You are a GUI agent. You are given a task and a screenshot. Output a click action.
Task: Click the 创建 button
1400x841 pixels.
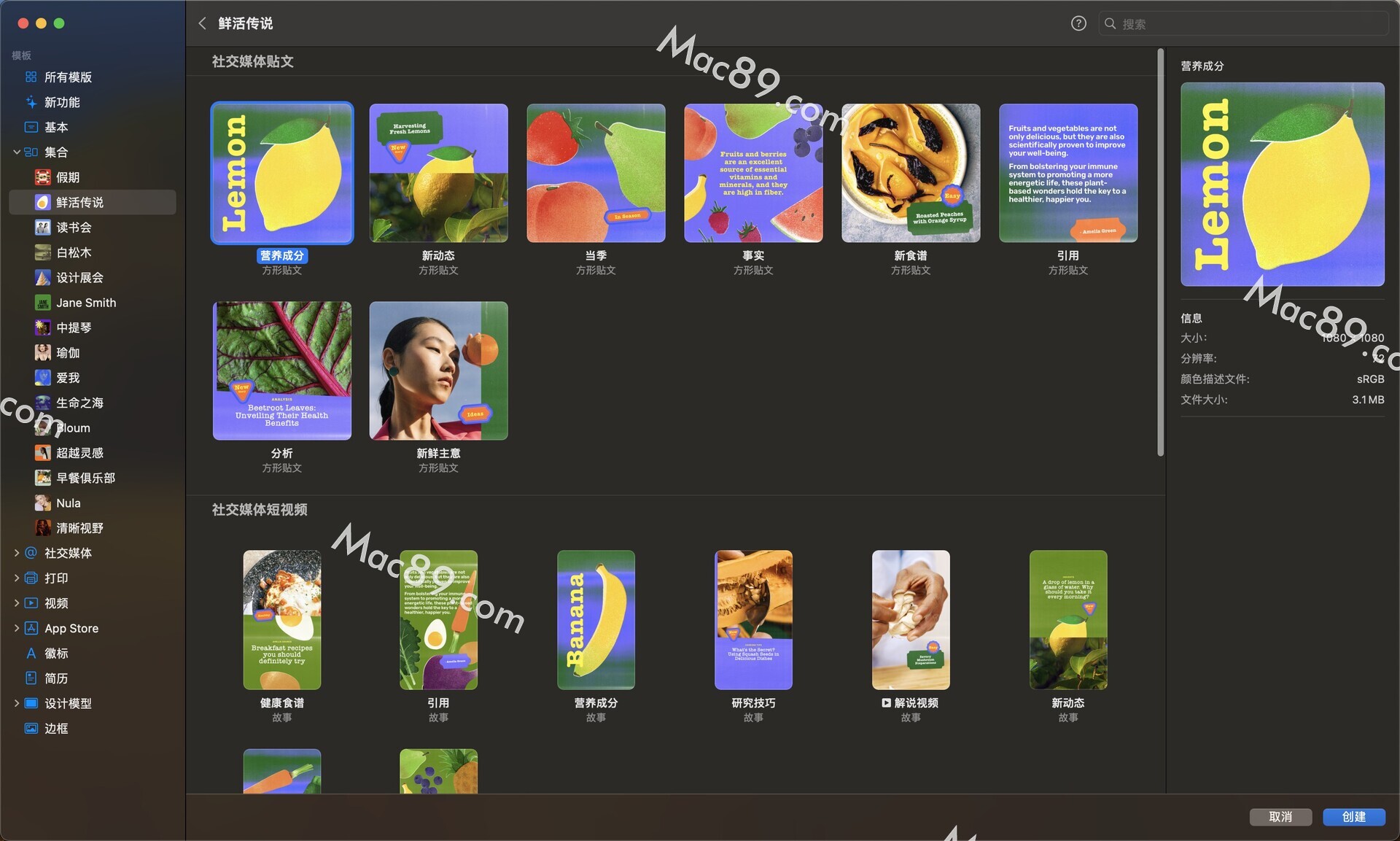(1353, 817)
